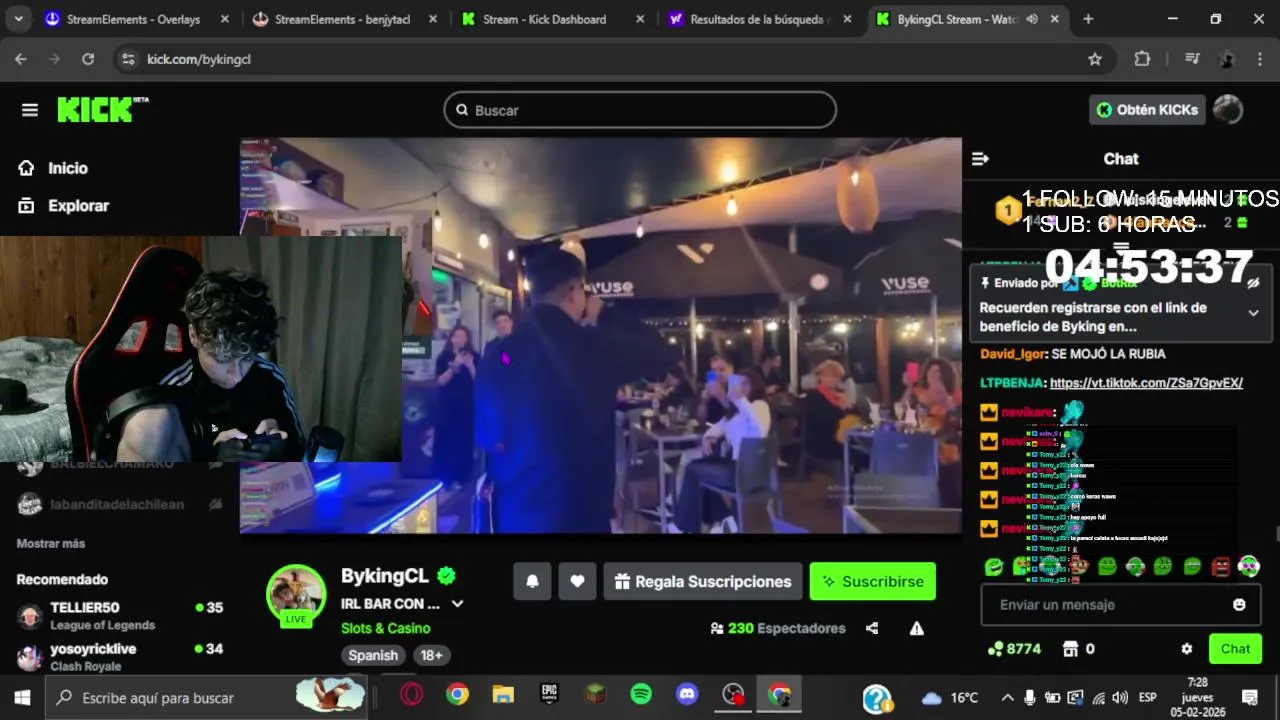Open Minecraft from the taskbar

(595, 694)
